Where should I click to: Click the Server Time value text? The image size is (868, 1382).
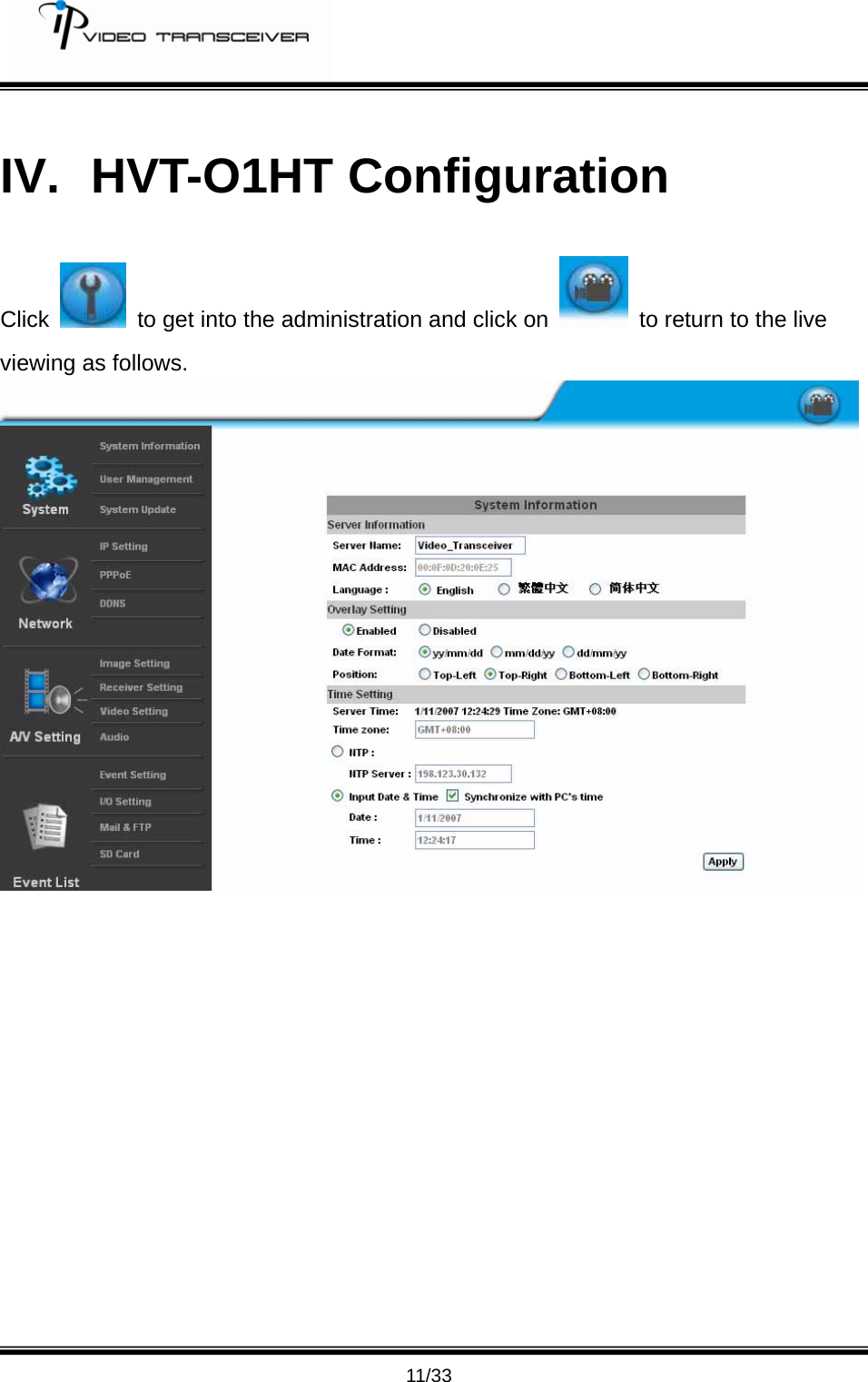[x=515, y=711]
